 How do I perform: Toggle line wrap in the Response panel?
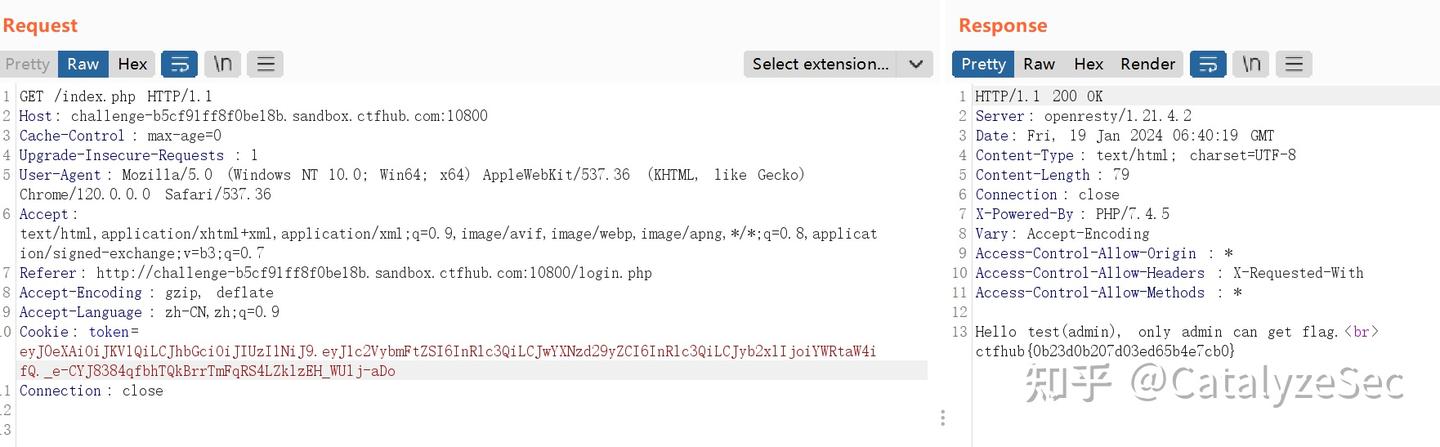click(1208, 64)
